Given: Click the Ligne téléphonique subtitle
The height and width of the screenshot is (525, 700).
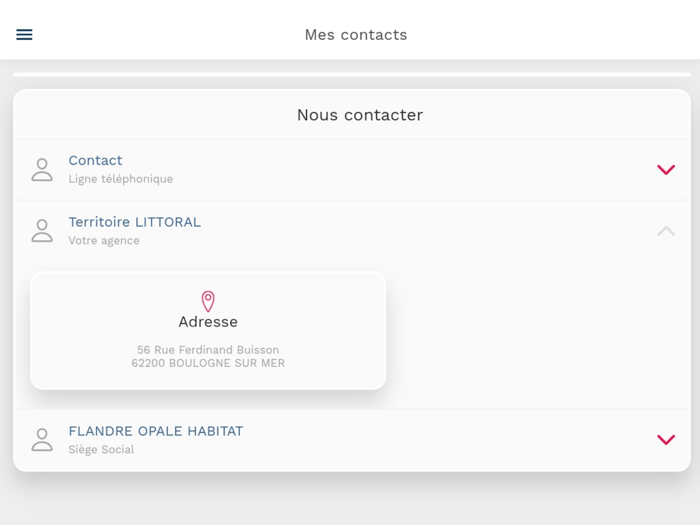Looking at the screenshot, I should click(120, 179).
